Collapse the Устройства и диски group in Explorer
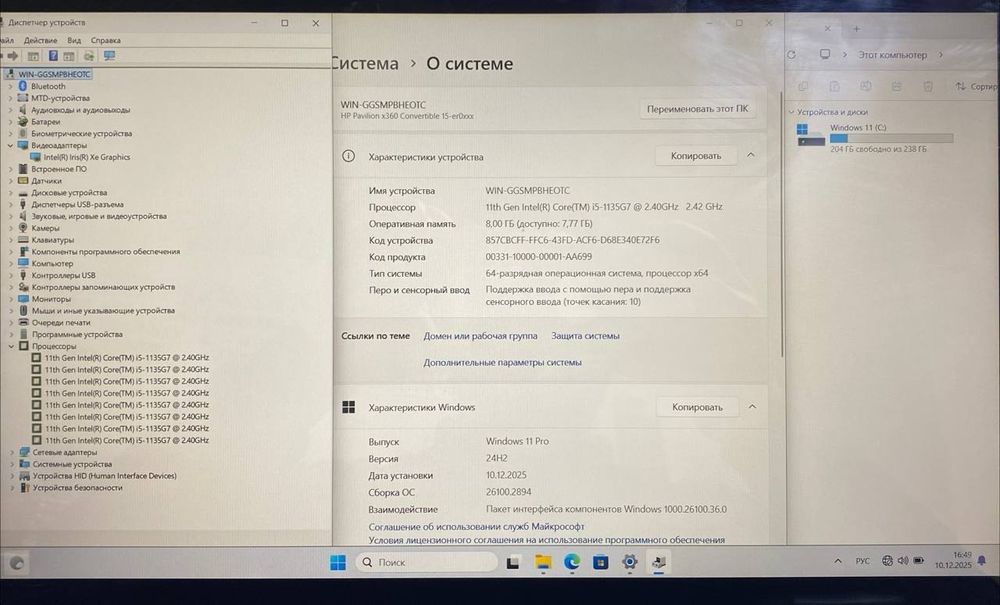 tap(791, 112)
